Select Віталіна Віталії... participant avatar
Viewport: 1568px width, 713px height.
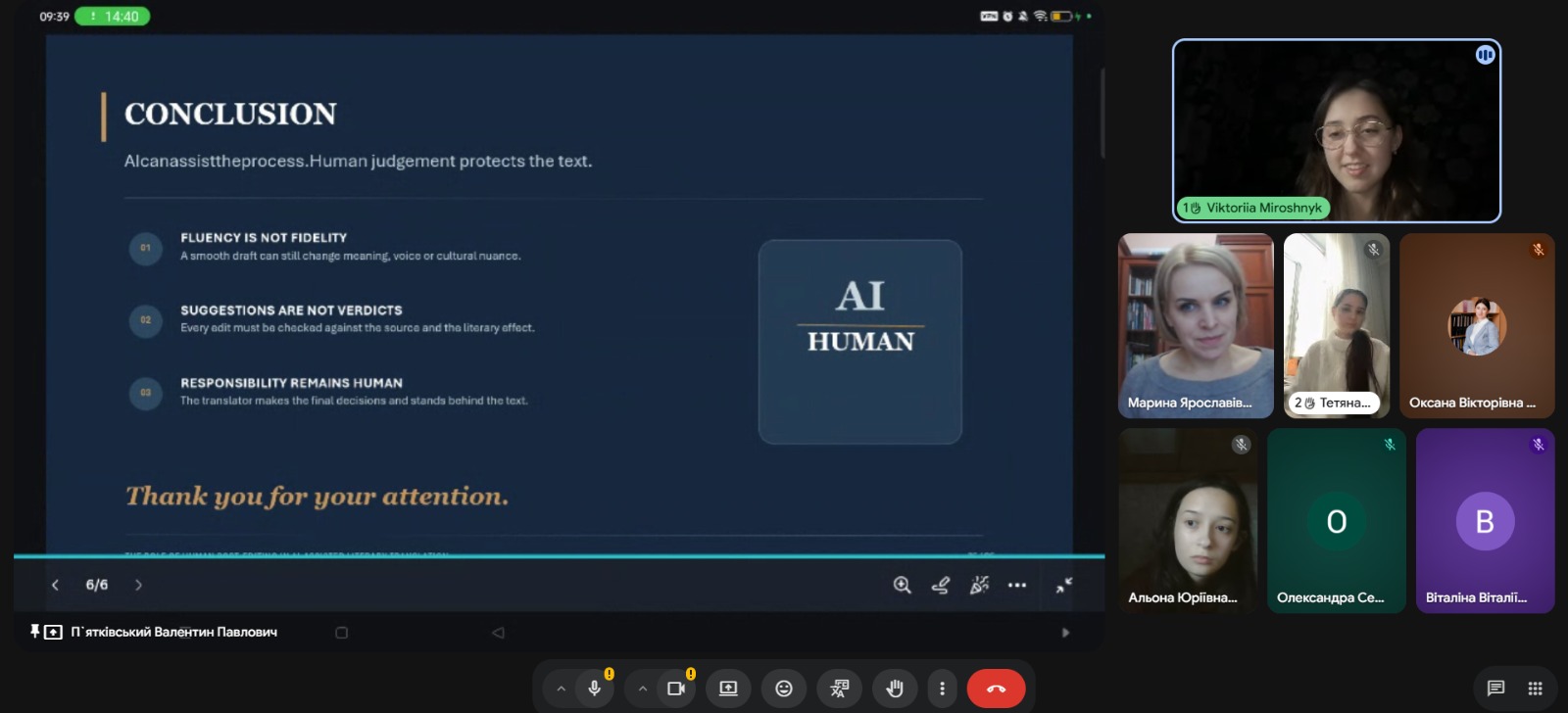click(1485, 521)
